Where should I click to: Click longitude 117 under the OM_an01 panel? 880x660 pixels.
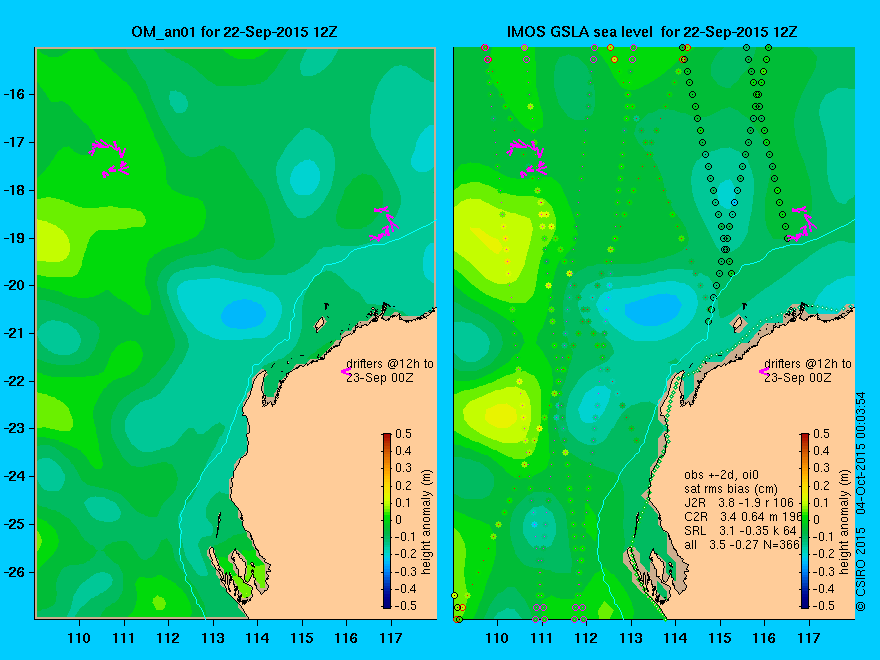(x=391, y=638)
